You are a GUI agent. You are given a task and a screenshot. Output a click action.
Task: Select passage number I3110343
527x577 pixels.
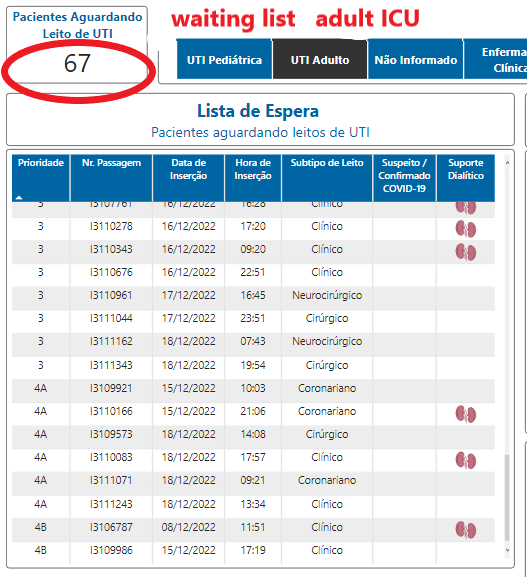coord(111,249)
